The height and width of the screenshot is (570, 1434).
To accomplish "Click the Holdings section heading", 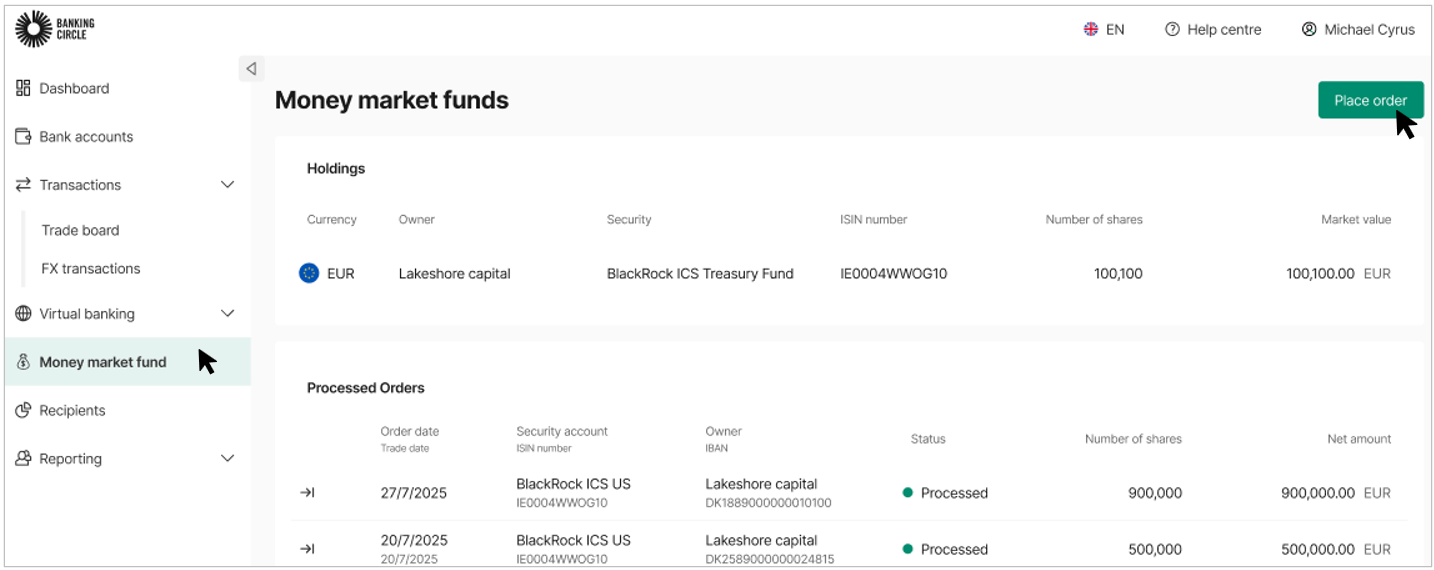I will (x=336, y=168).
